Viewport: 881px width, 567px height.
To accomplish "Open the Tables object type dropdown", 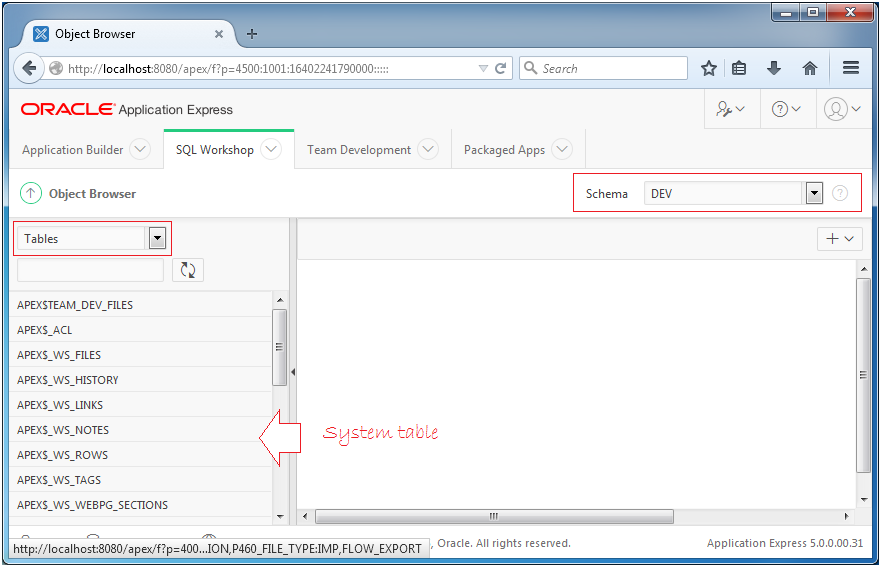I will coord(92,238).
